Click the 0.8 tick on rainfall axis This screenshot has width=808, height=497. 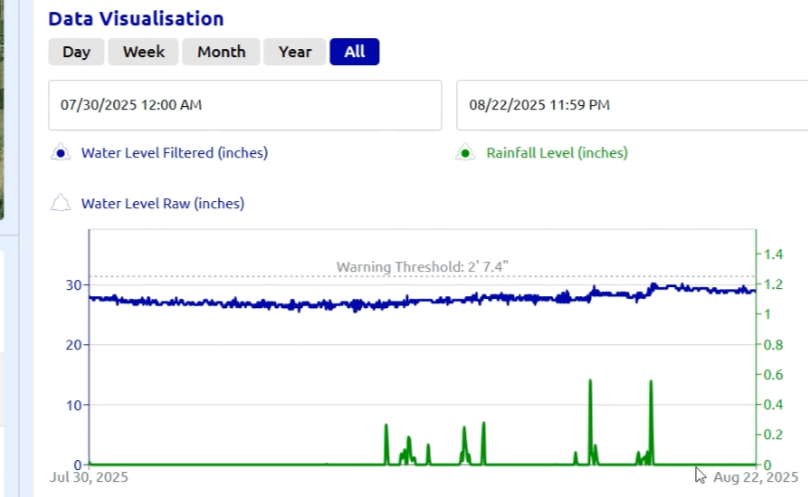pos(773,345)
